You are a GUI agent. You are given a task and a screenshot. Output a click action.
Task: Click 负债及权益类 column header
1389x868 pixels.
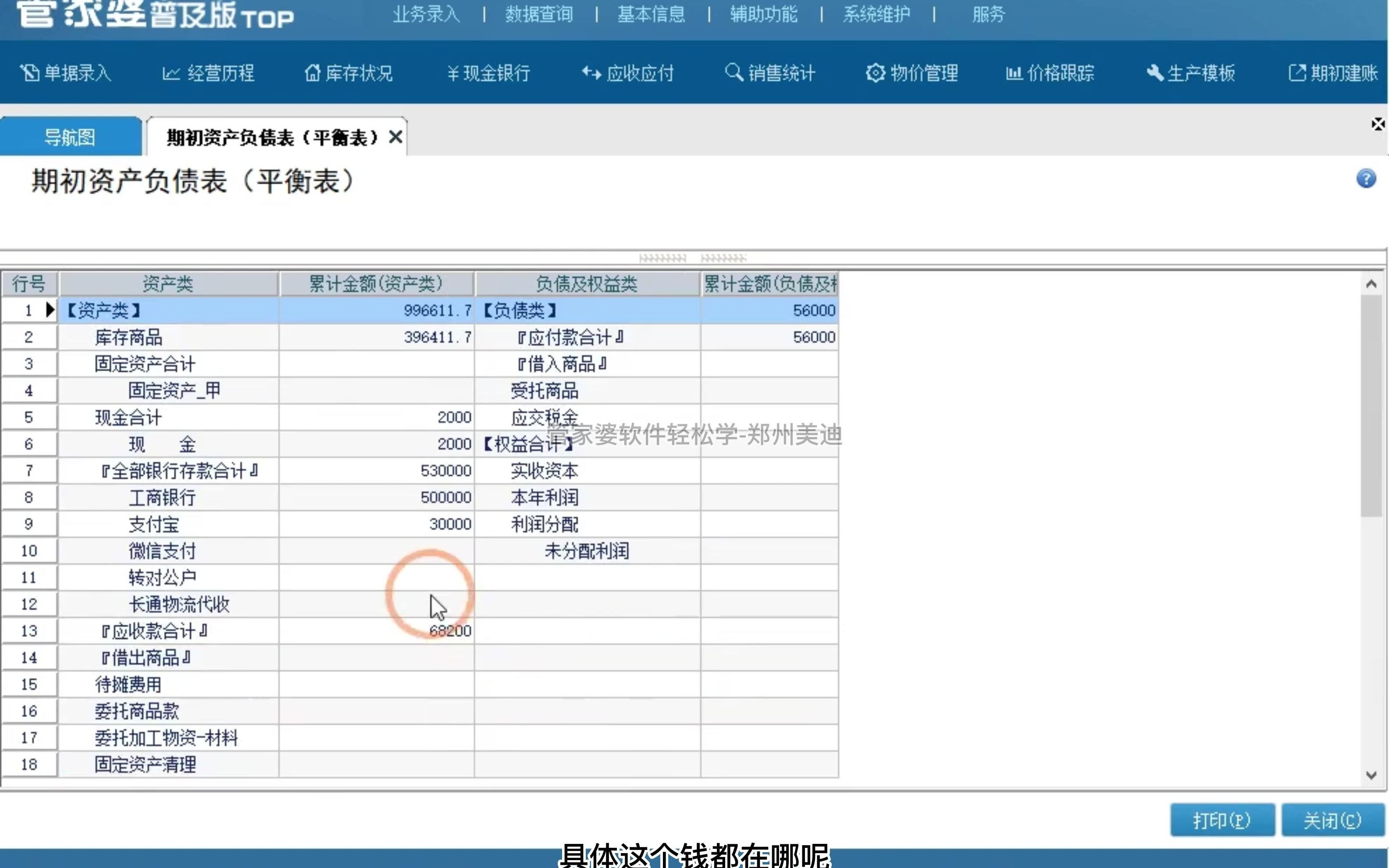[587, 284]
